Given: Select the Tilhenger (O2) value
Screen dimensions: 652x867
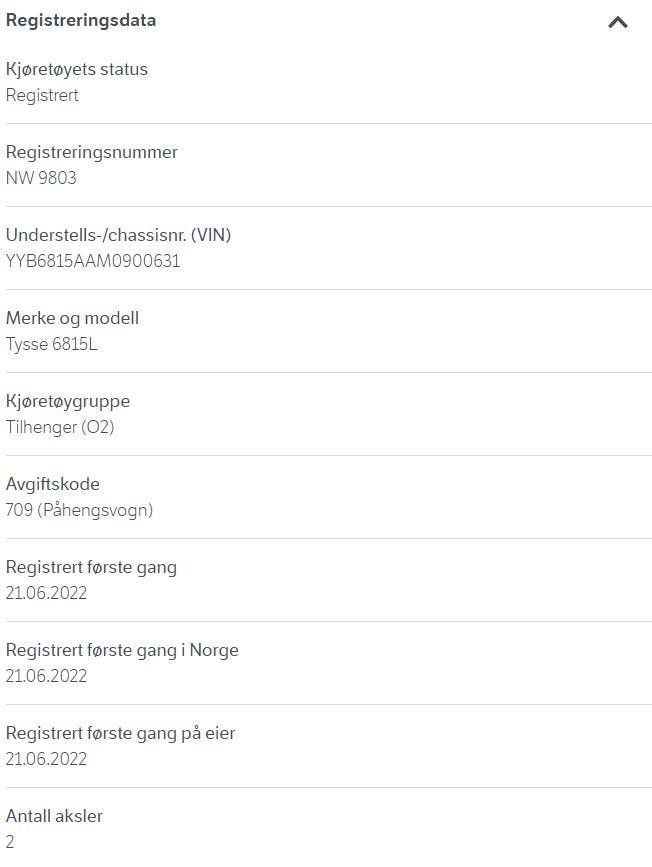Looking at the screenshot, I should (x=60, y=427).
